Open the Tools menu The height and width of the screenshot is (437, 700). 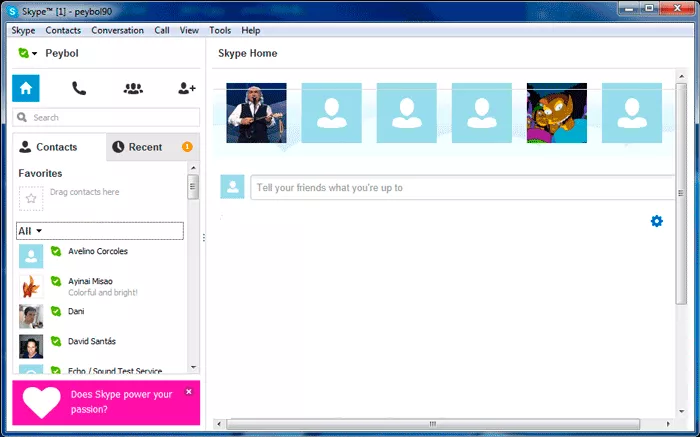click(220, 30)
